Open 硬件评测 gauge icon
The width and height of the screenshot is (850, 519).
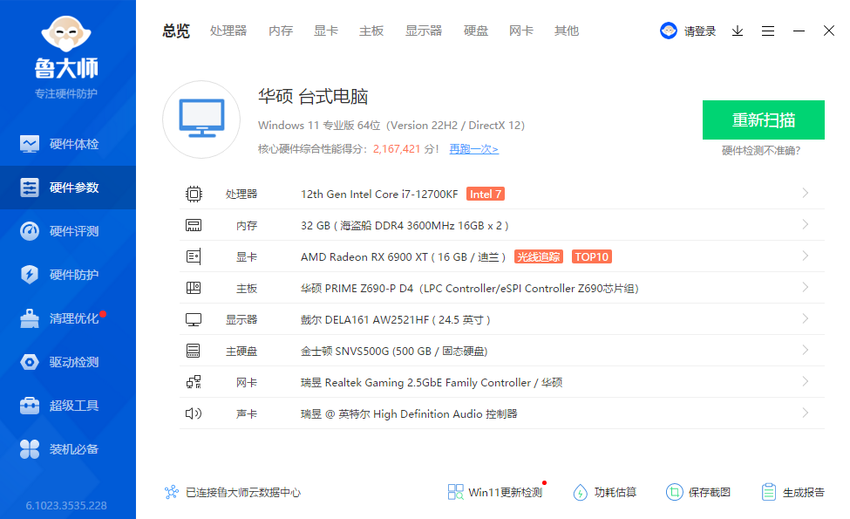[29, 231]
